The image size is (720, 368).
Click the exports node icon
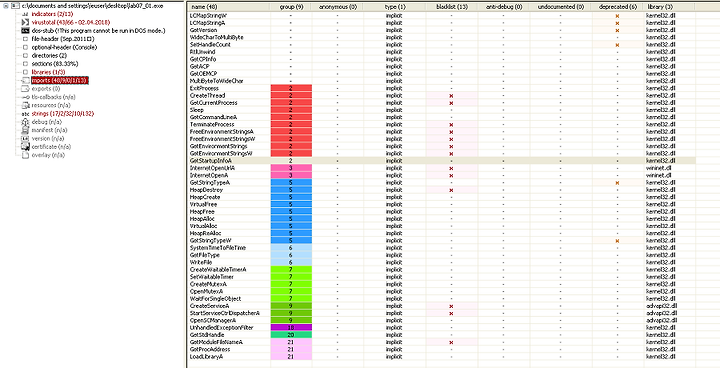click(26, 89)
